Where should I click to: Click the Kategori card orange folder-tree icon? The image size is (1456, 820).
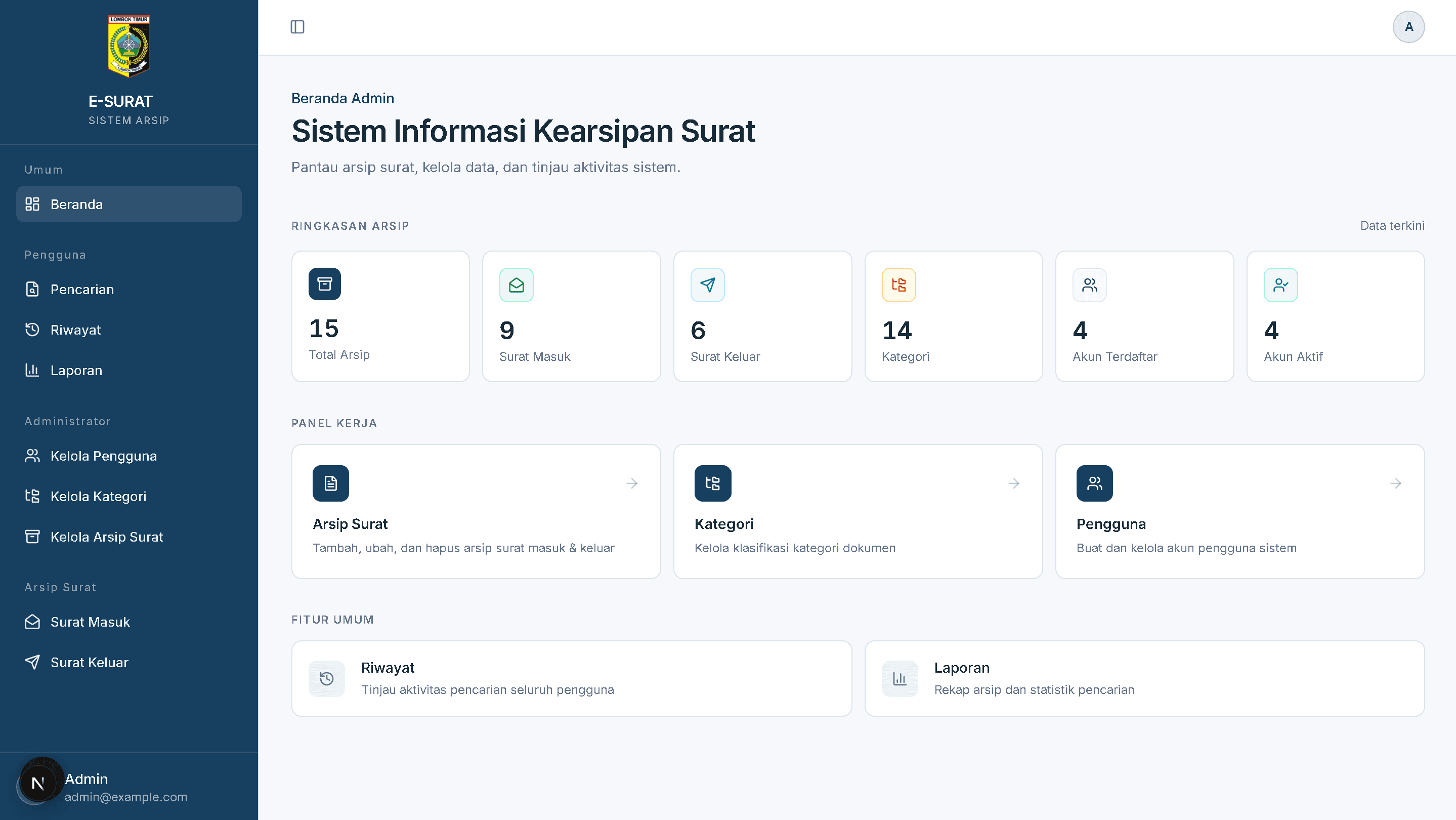pyautogui.click(x=898, y=285)
